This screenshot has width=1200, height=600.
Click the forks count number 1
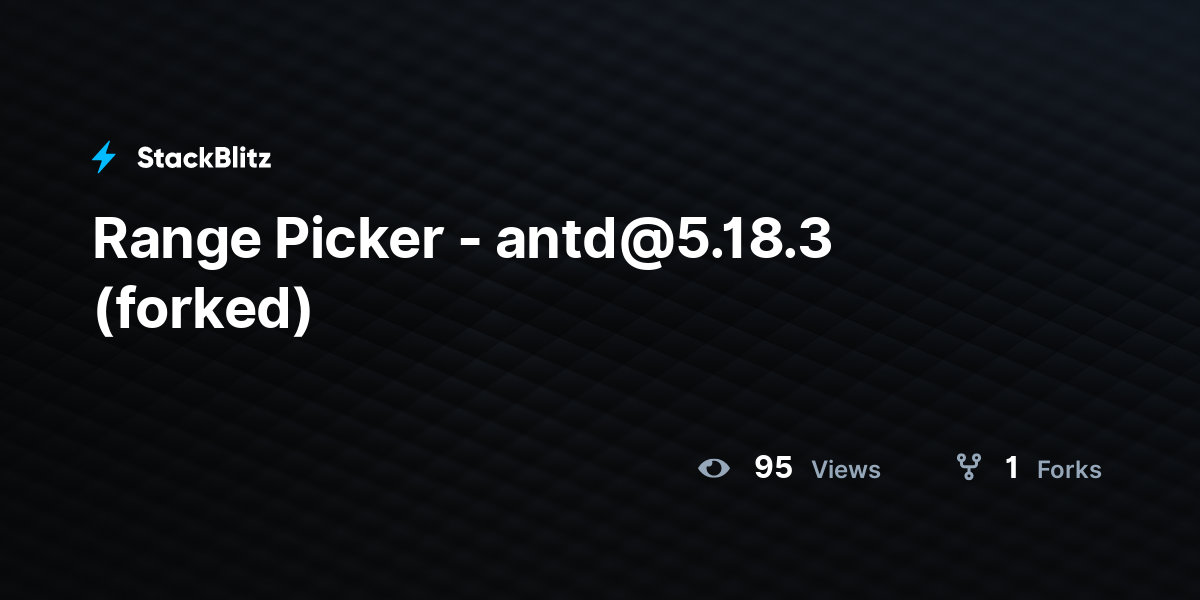click(1011, 467)
